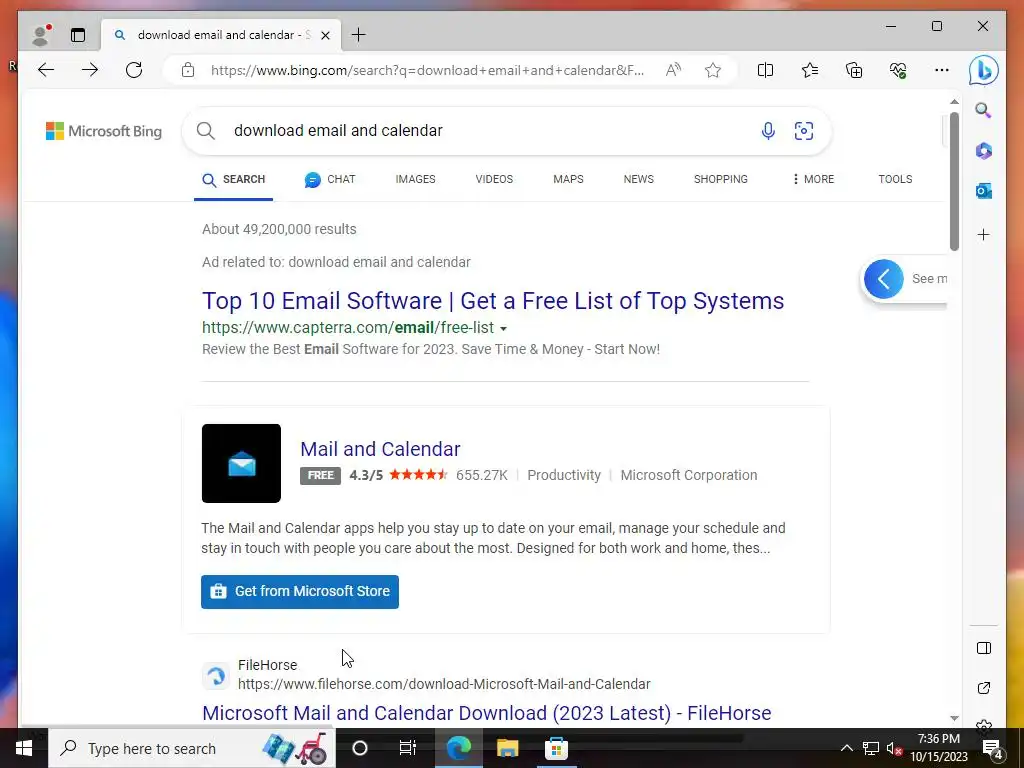
Task: Click the page vertical scrollbar thumb
Action: click(954, 182)
